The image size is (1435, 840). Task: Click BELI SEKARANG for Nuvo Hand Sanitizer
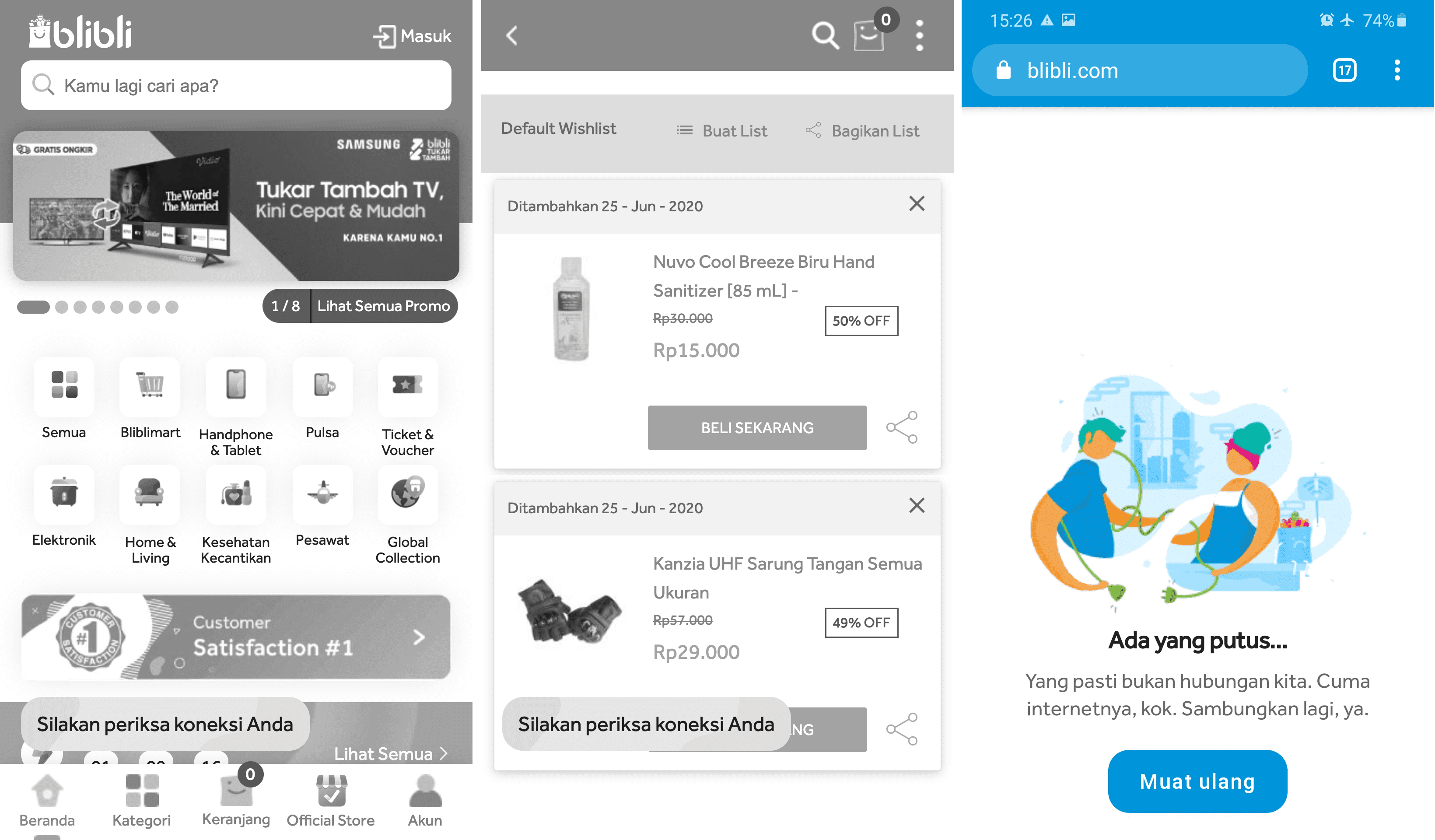[756, 427]
